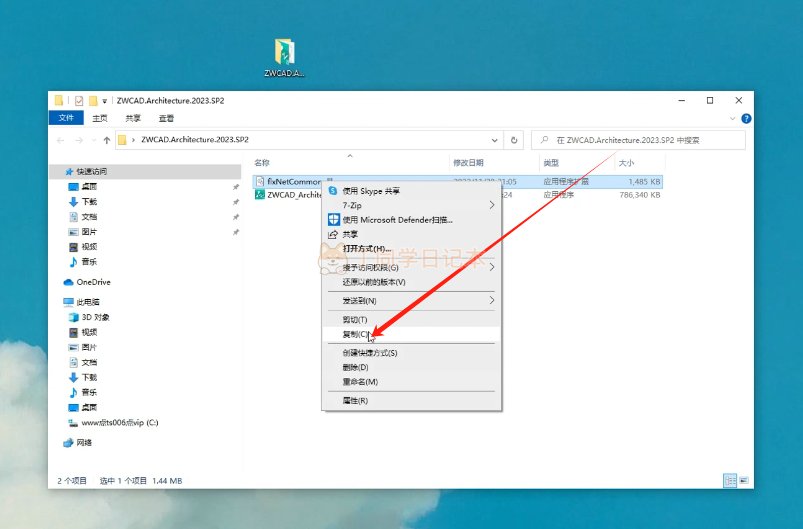Expand the 7-Zip submenu arrow
Viewport: 803px width, 529px height.
point(491,205)
